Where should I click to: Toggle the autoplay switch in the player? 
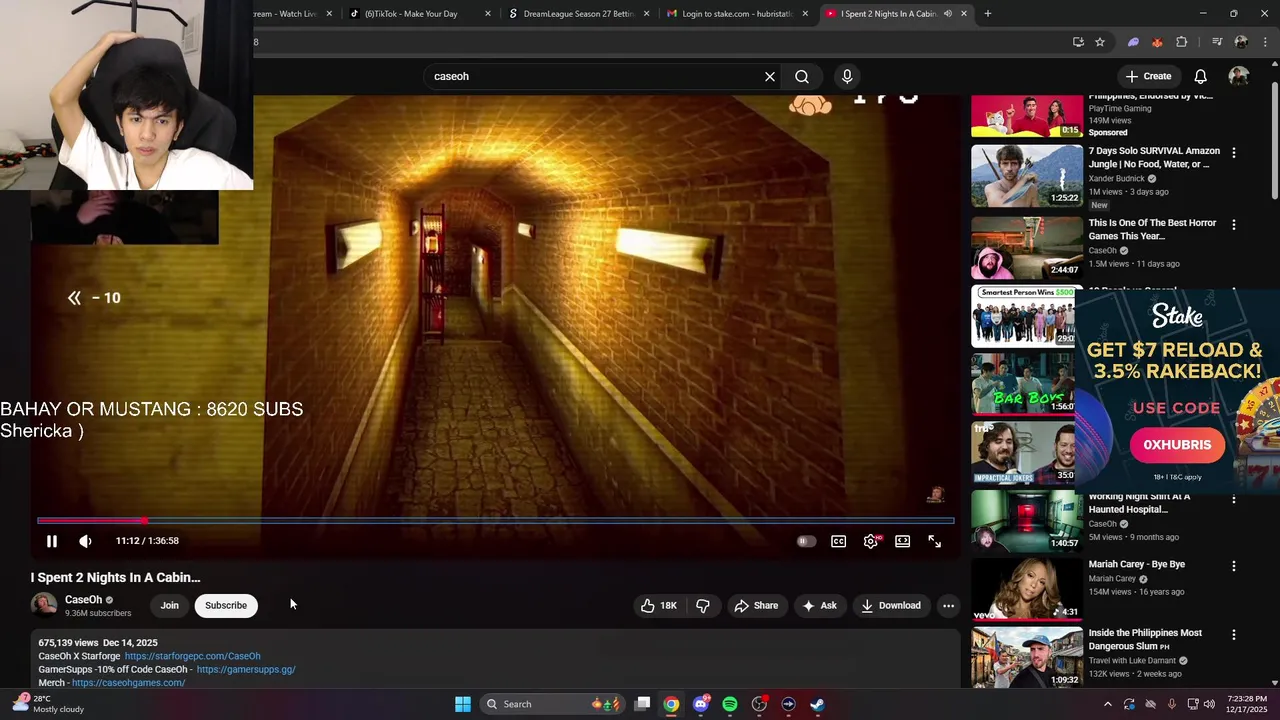(806, 541)
